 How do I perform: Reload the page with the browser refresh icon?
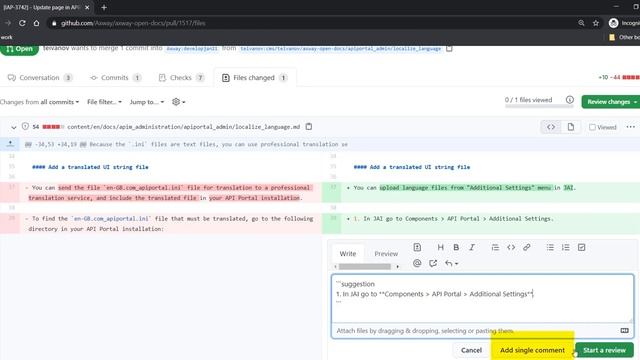click(22, 23)
